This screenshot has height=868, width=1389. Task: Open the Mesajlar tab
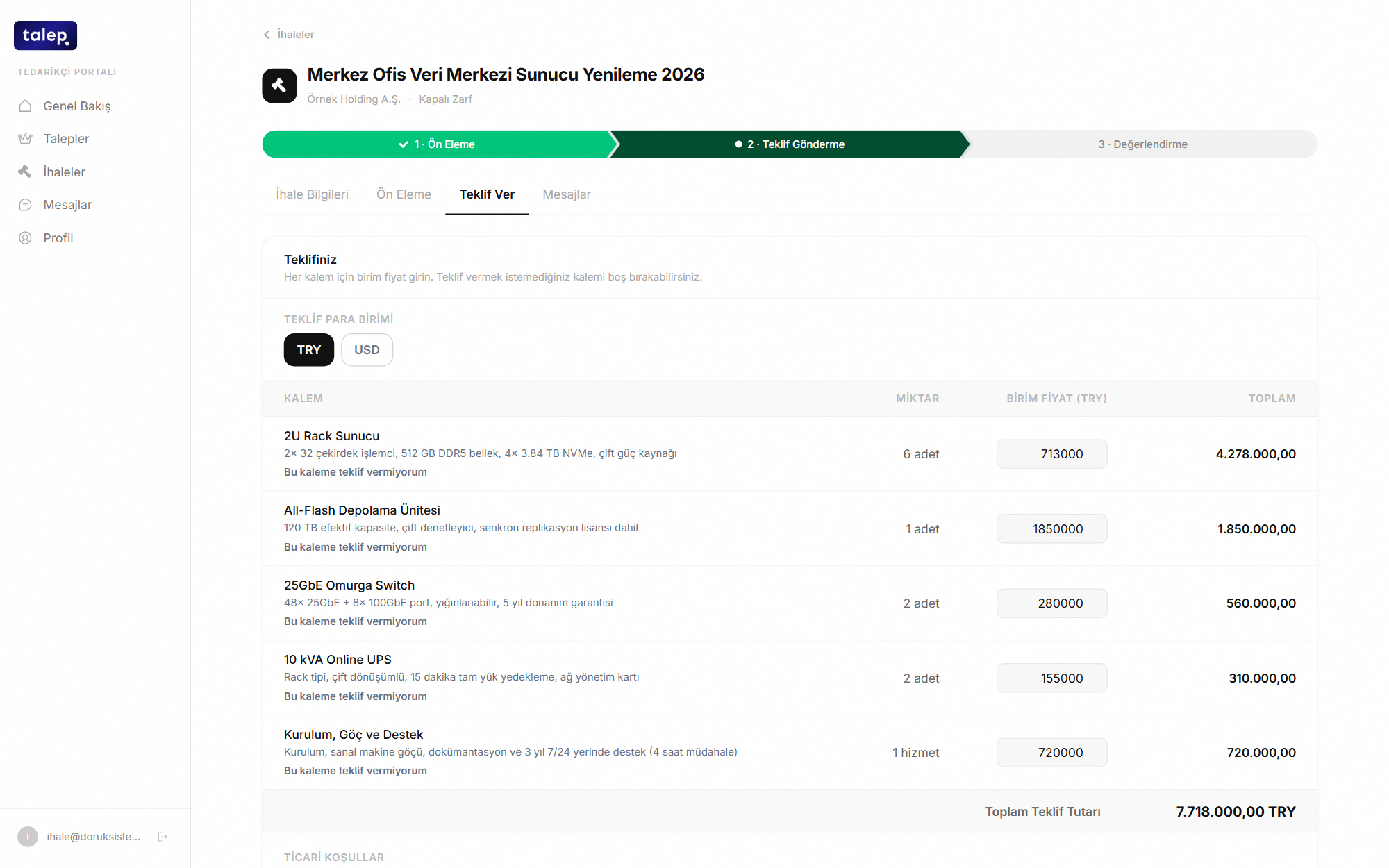click(567, 194)
